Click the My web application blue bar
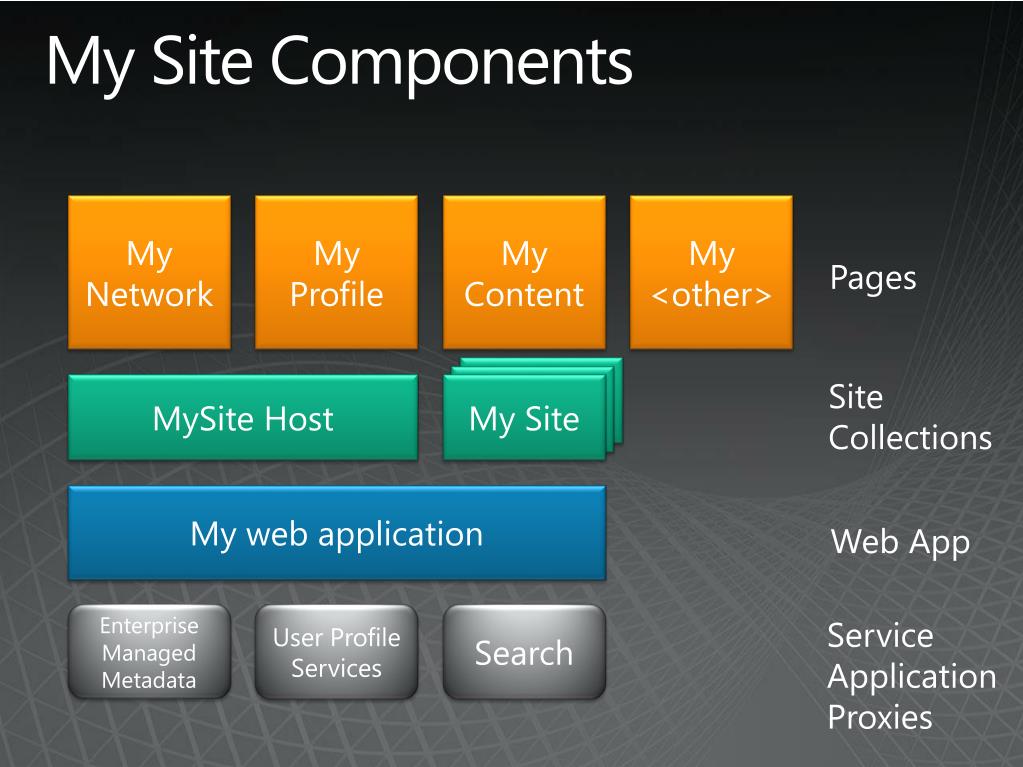1023x767 pixels. point(337,534)
